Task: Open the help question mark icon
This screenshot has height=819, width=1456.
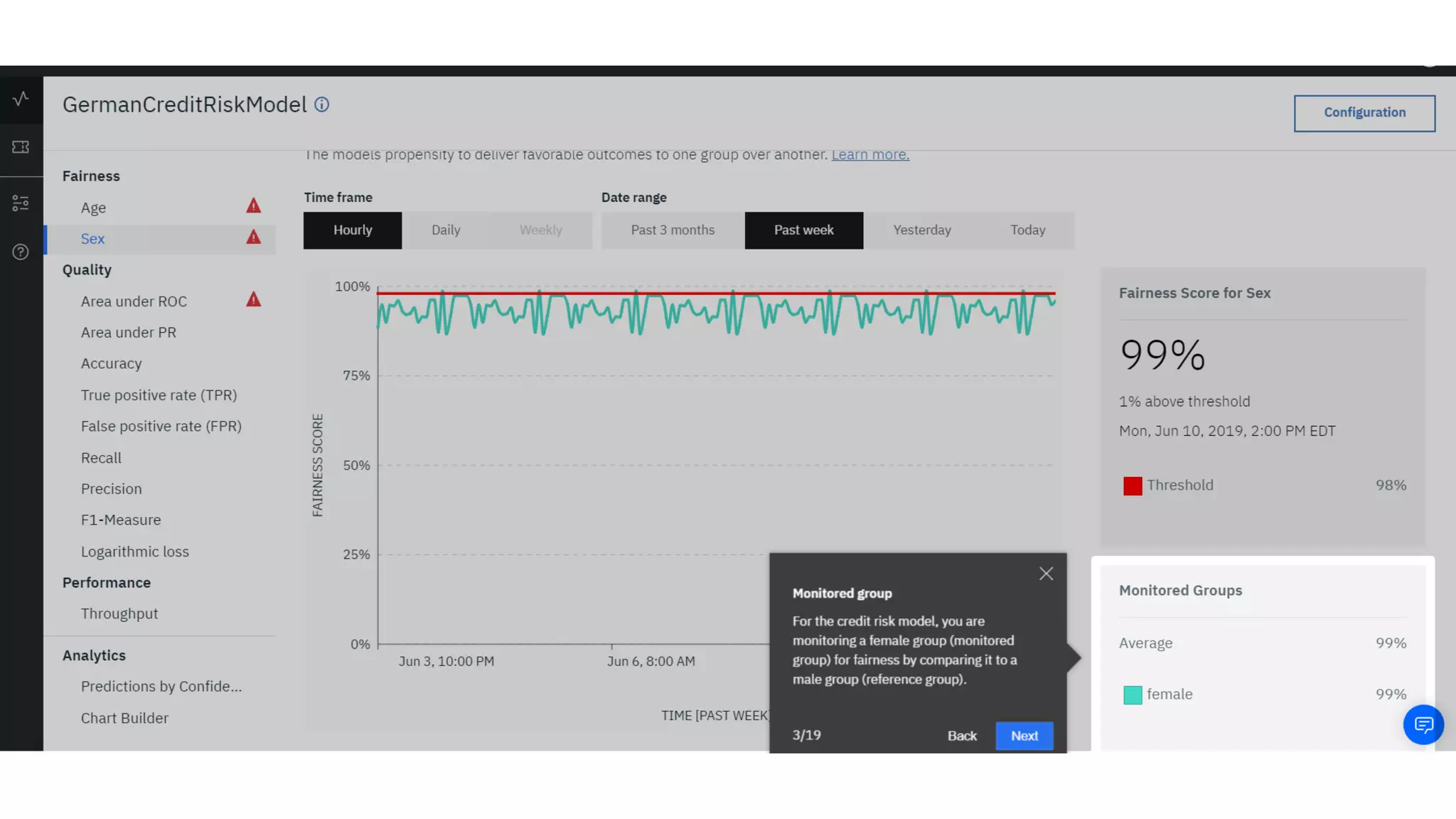Action: tap(21, 252)
